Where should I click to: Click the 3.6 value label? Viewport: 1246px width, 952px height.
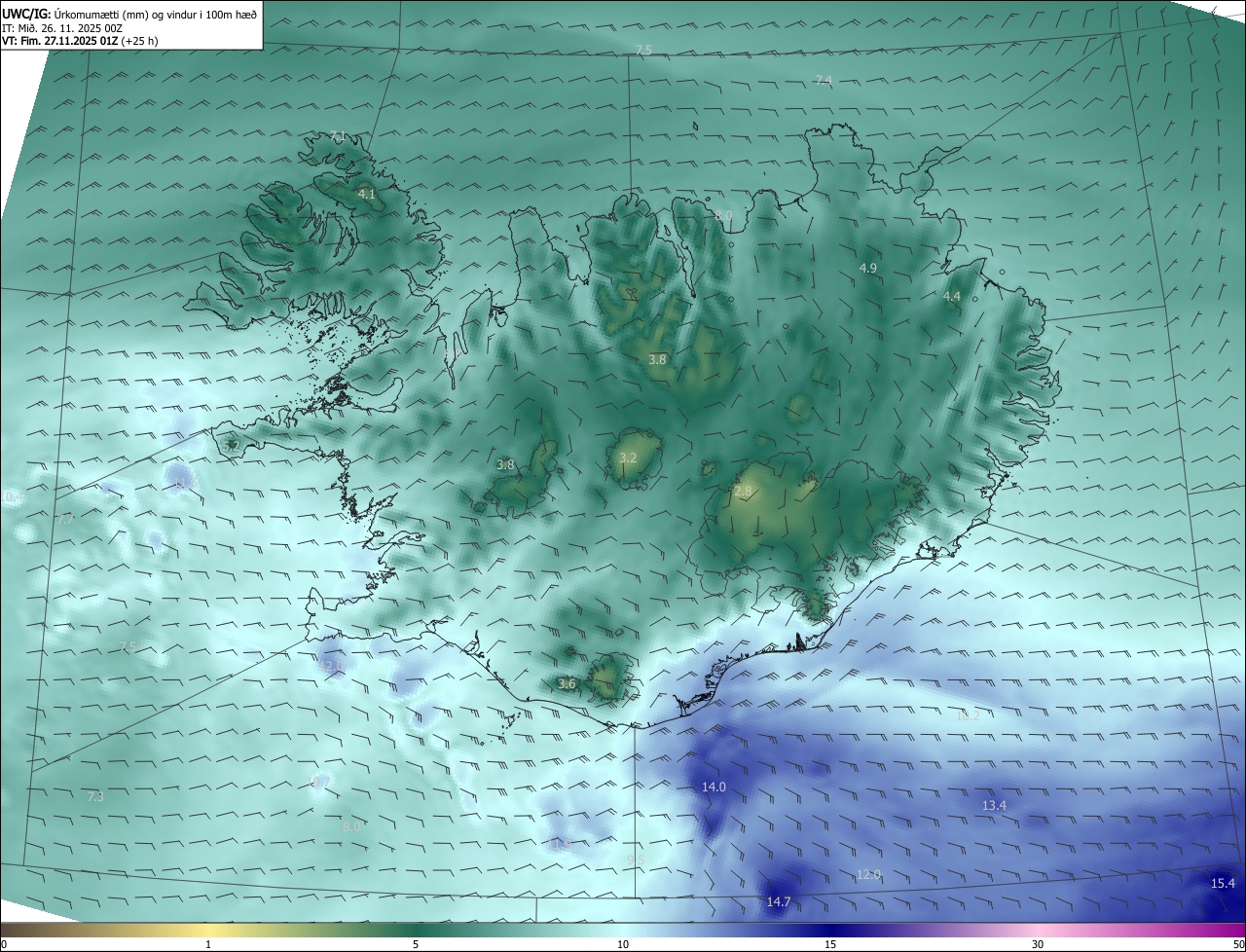(x=568, y=684)
